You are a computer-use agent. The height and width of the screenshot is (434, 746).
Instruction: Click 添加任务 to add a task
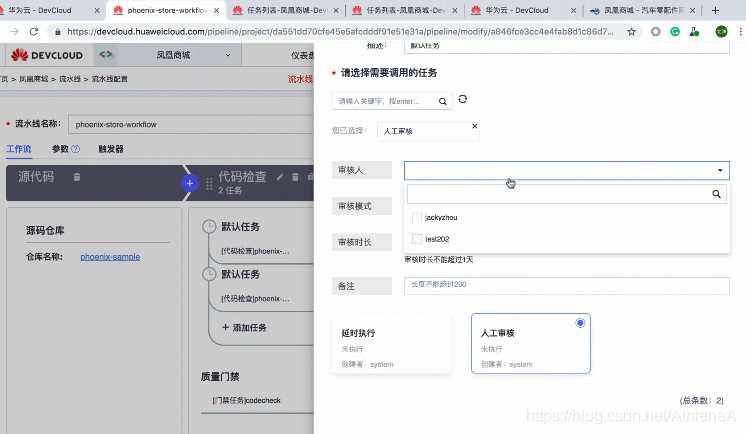244,327
